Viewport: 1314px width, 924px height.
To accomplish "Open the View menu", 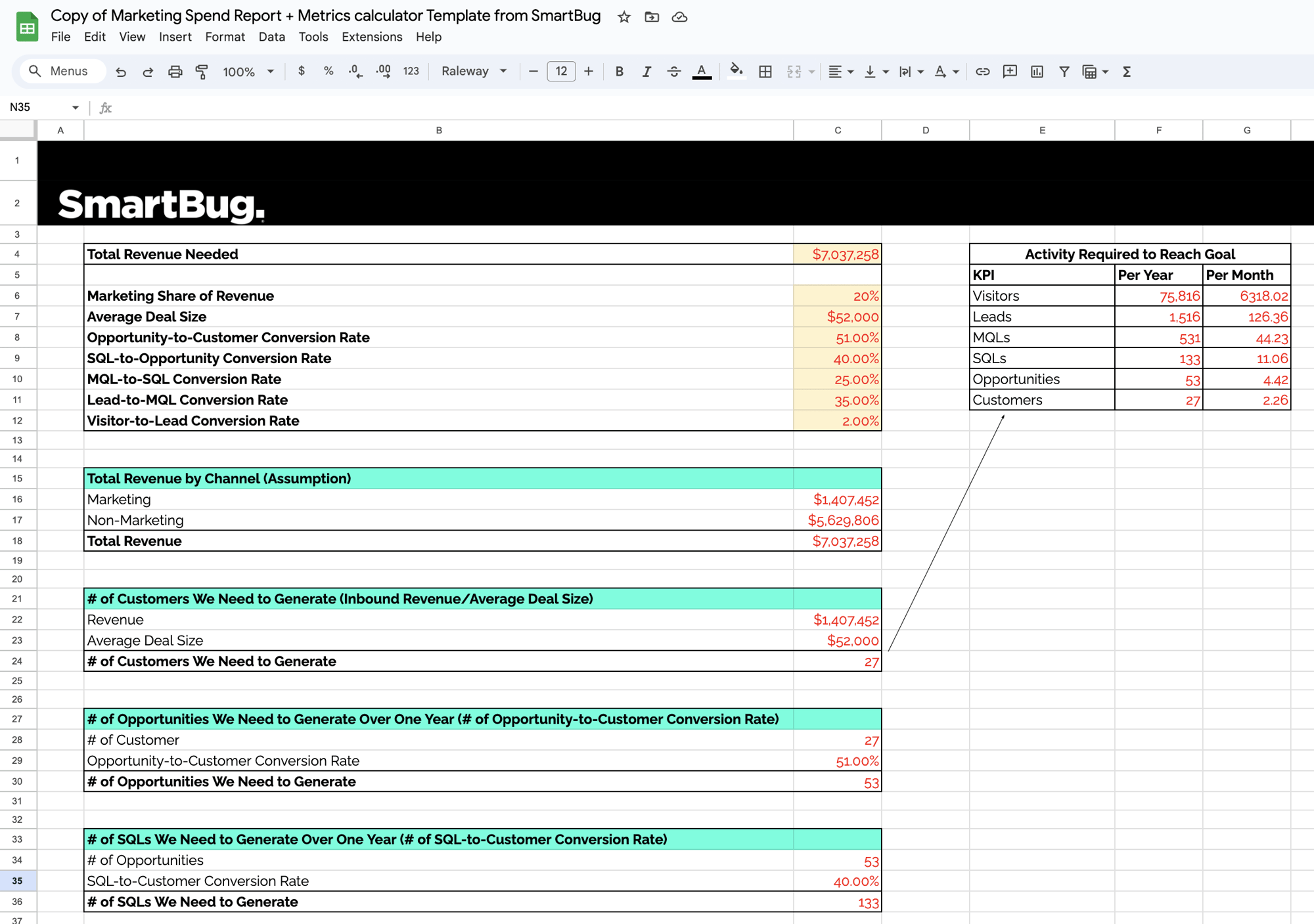I will (x=132, y=37).
